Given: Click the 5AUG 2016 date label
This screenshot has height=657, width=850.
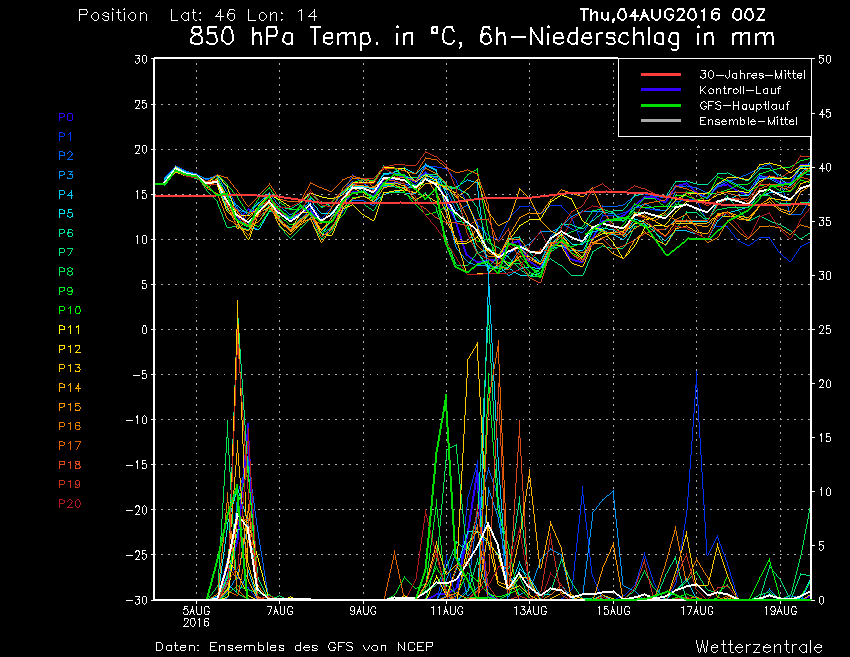Looking at the screenshot, I should click(x=197, y=615).
